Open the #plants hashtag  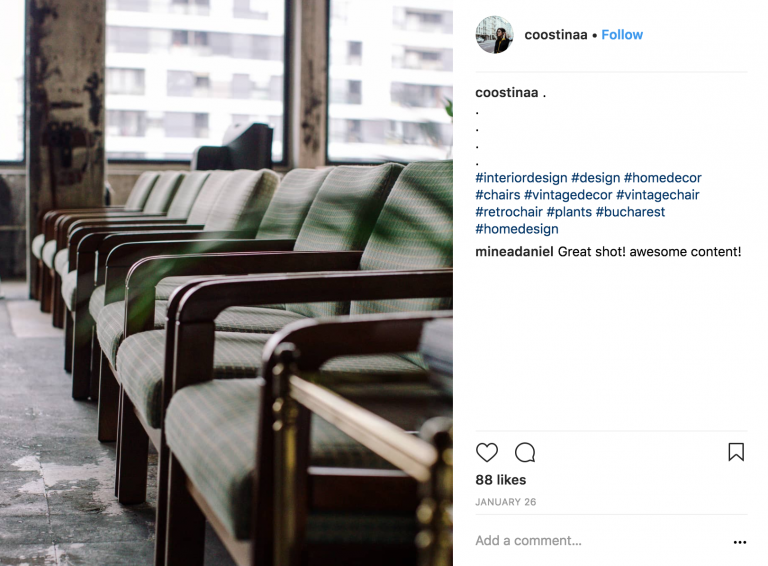coord(569,212)
